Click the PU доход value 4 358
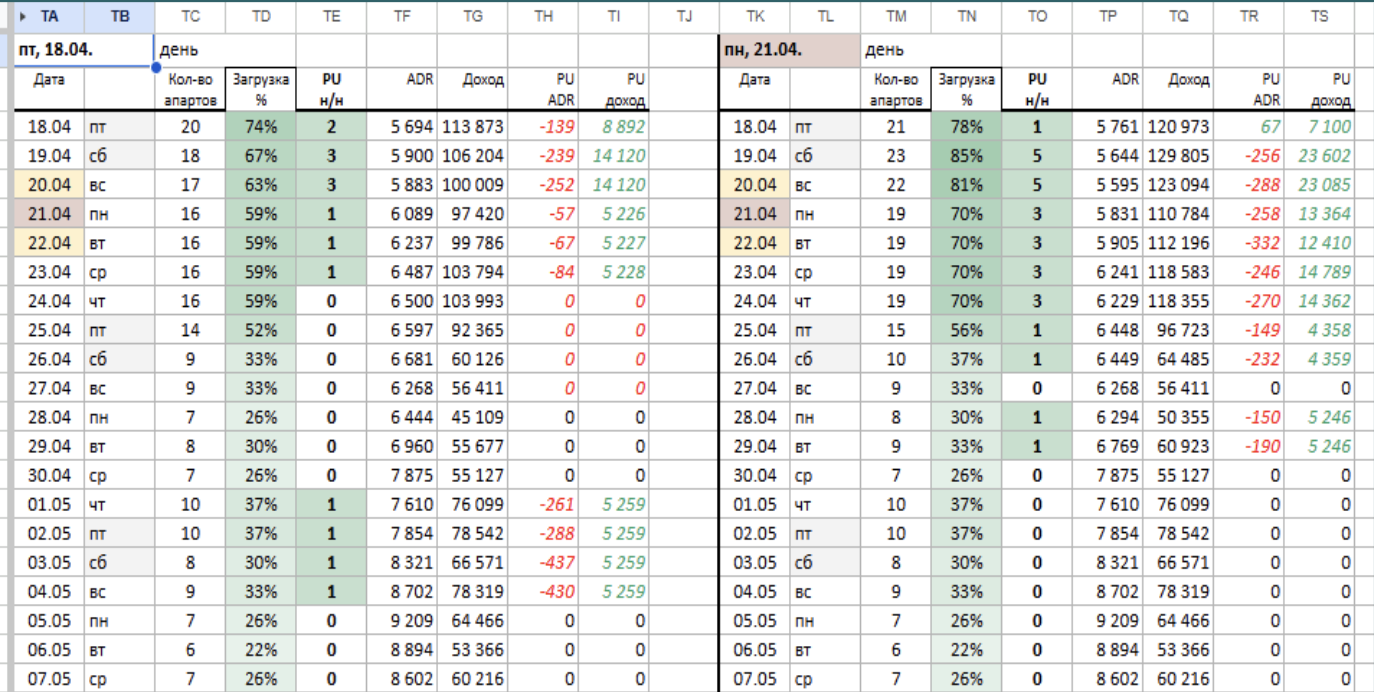The height and width of the screenshot is (692, 1374). point(1319,330)
